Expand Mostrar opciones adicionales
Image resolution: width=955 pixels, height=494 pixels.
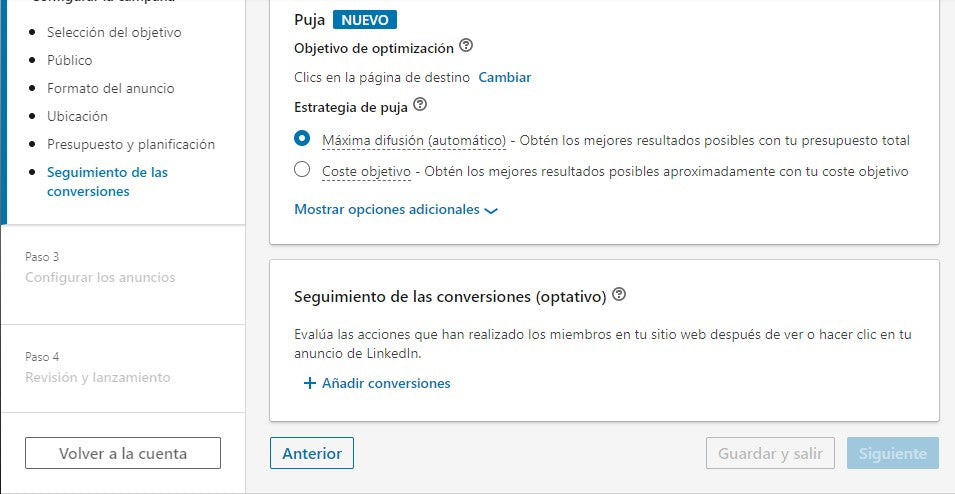point(395,210)
